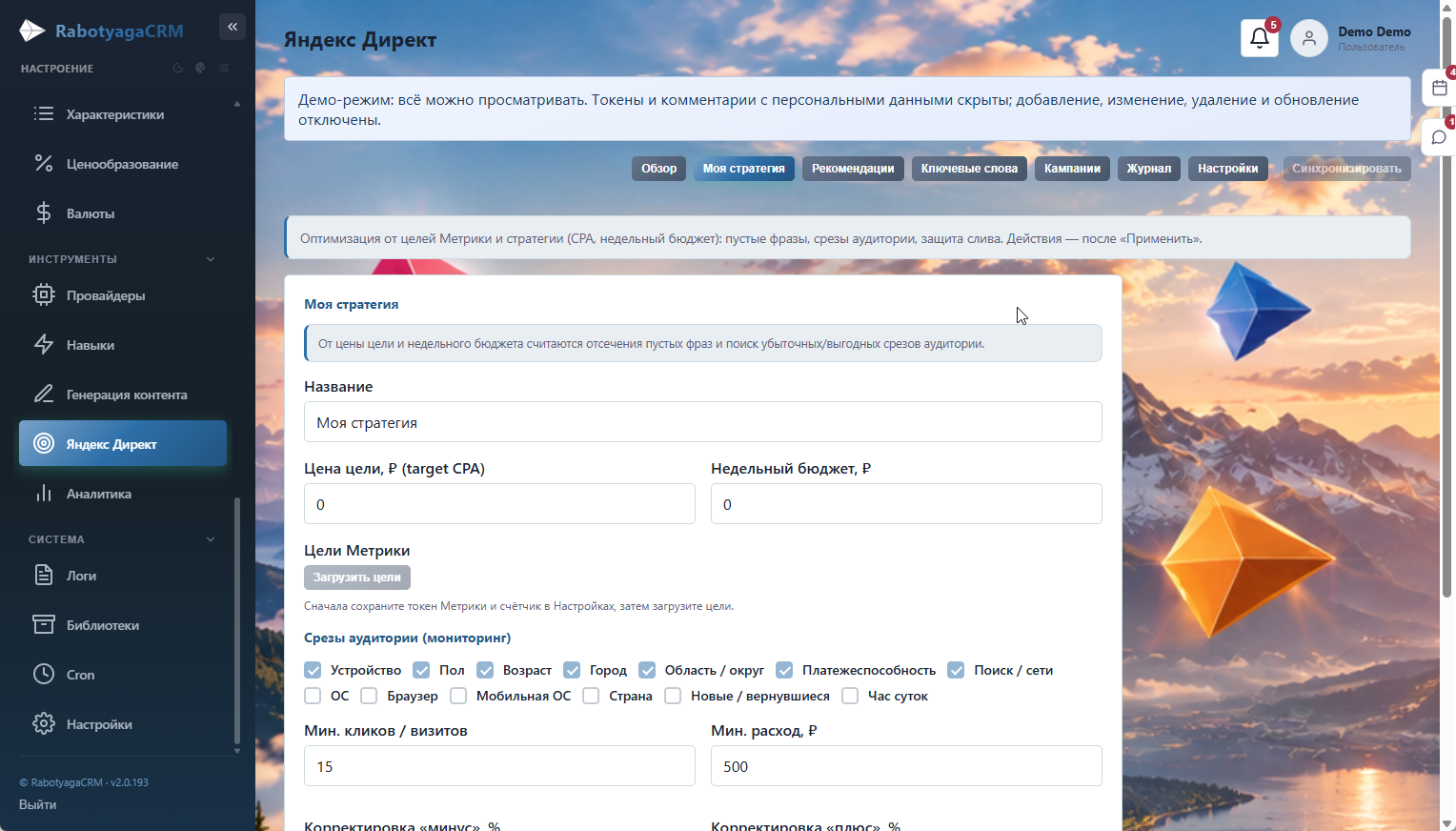Switch to the Кампании tab
Image resolution: width=1456 pixels, height=831 pixels.
1072,169
